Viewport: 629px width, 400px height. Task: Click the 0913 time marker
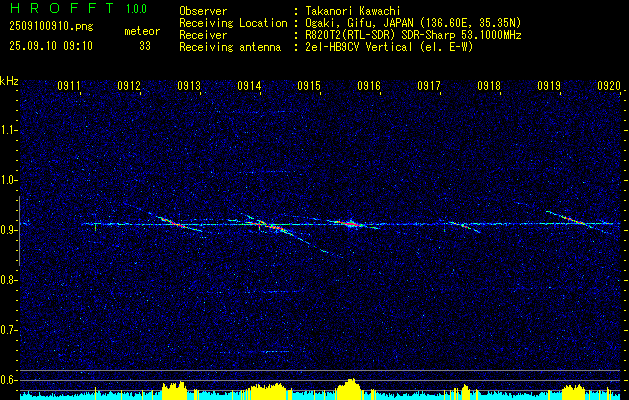(x=189, y=85)
